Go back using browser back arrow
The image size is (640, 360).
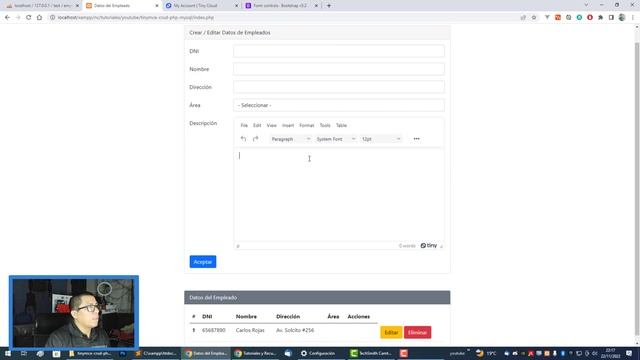click(x=7, y=18)
